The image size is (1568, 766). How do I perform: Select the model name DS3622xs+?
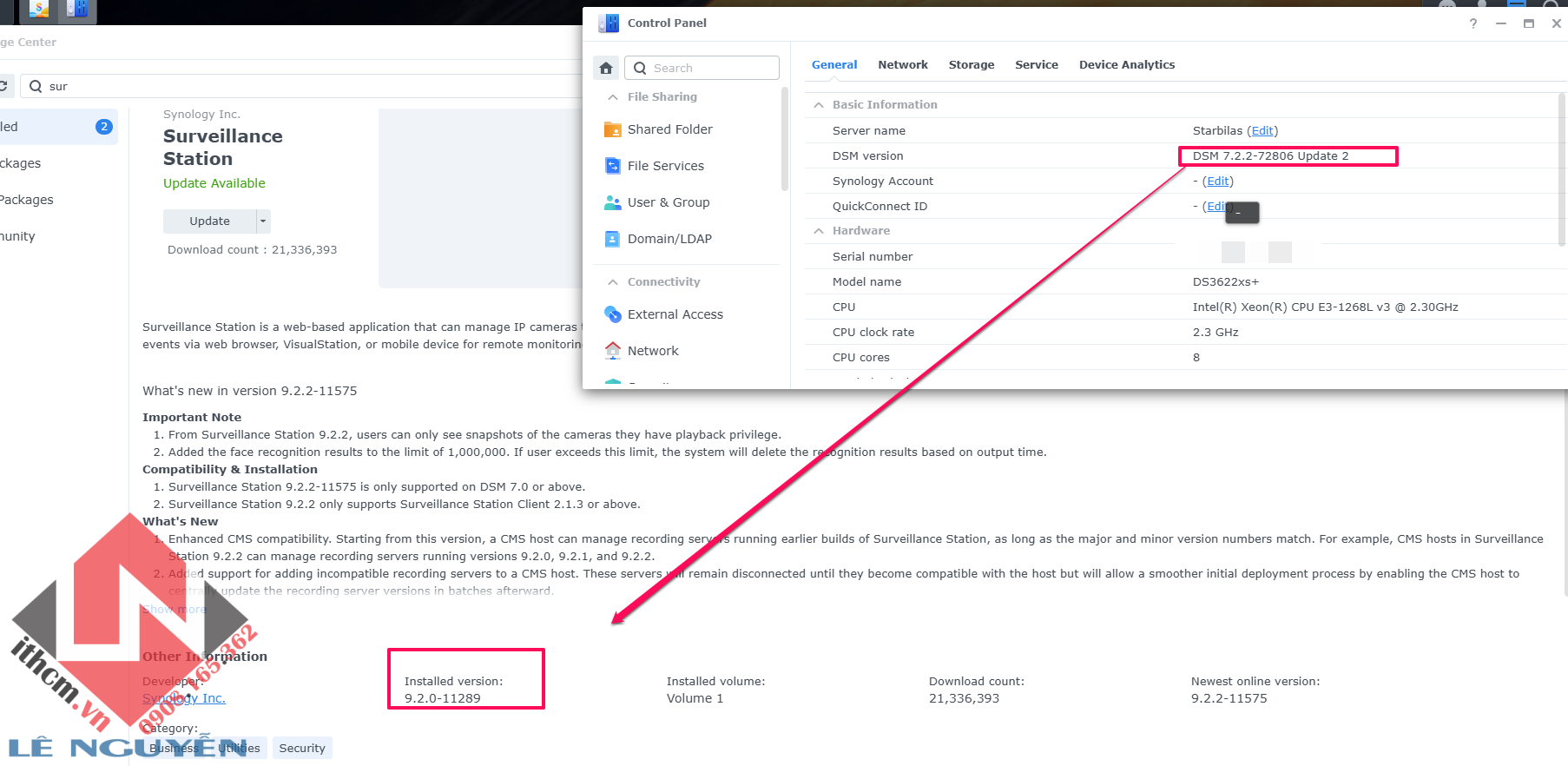1225,282
